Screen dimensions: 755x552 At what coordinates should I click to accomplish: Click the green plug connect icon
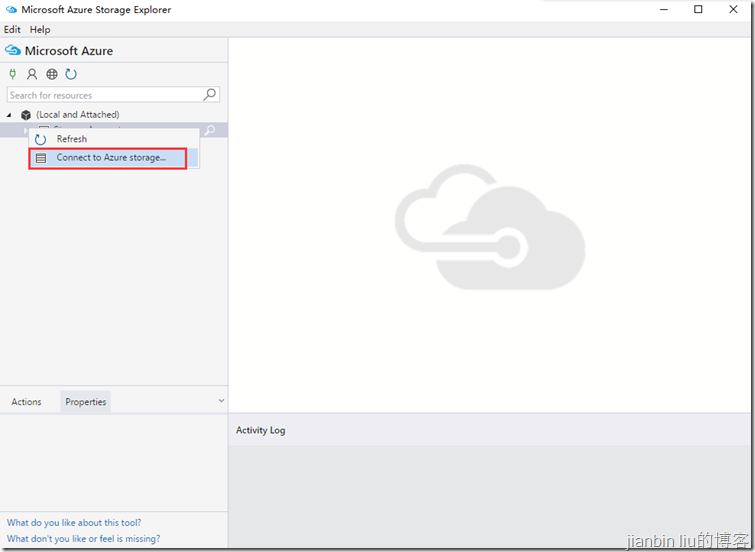click(13, 74)
